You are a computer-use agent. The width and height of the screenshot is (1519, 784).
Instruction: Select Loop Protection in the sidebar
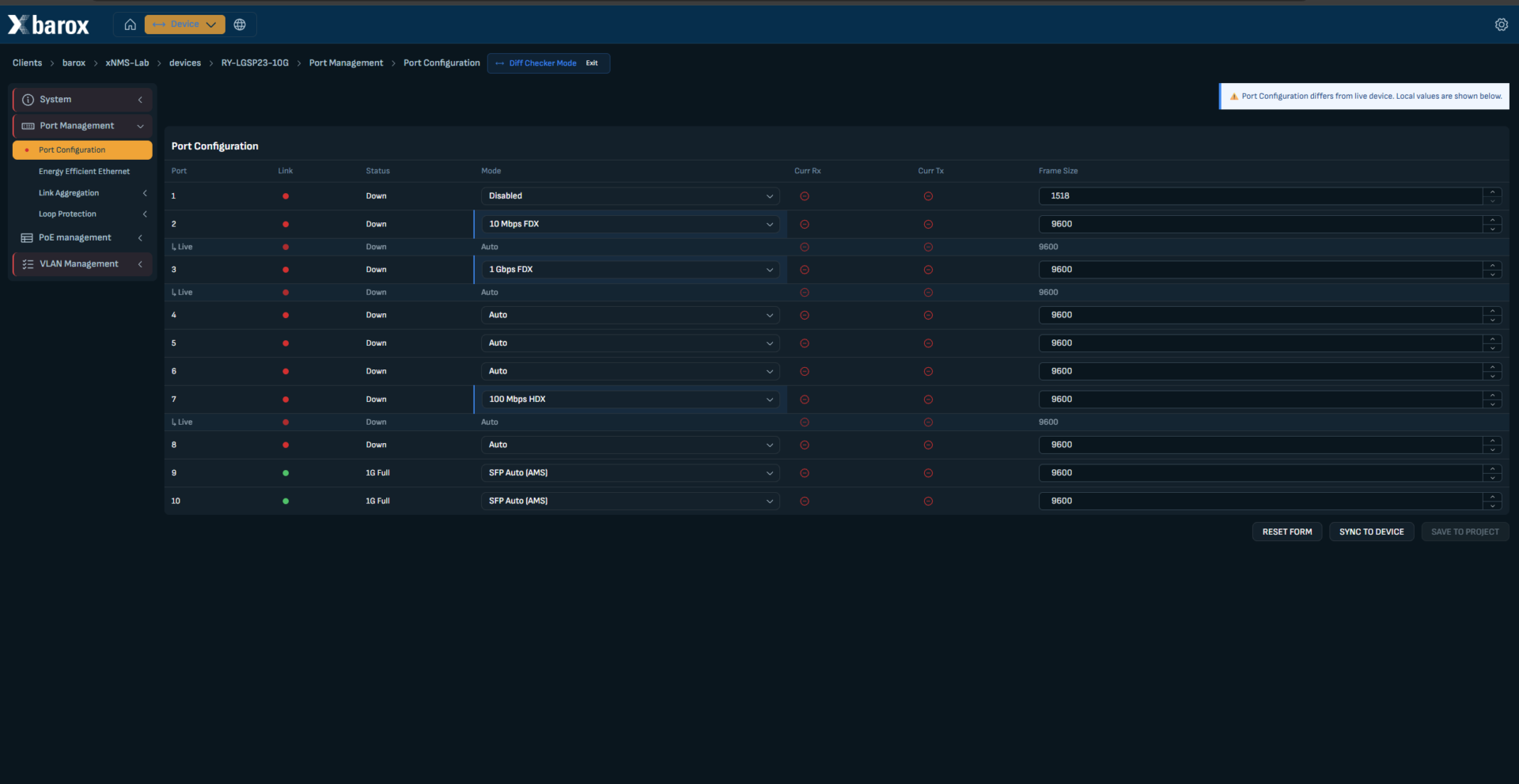67,214
